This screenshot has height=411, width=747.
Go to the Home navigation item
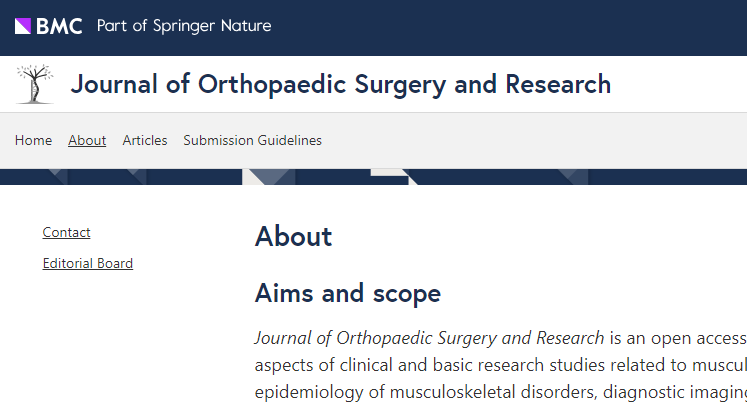[x=33, y=141]
